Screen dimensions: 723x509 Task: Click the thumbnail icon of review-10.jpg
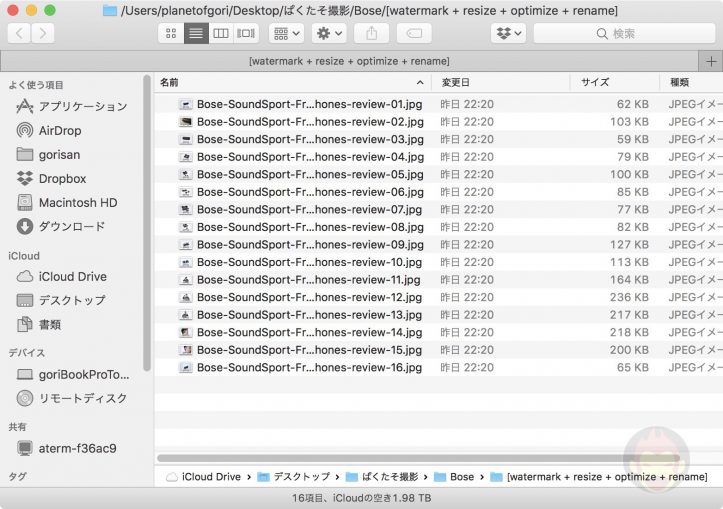tap(185, 262)
